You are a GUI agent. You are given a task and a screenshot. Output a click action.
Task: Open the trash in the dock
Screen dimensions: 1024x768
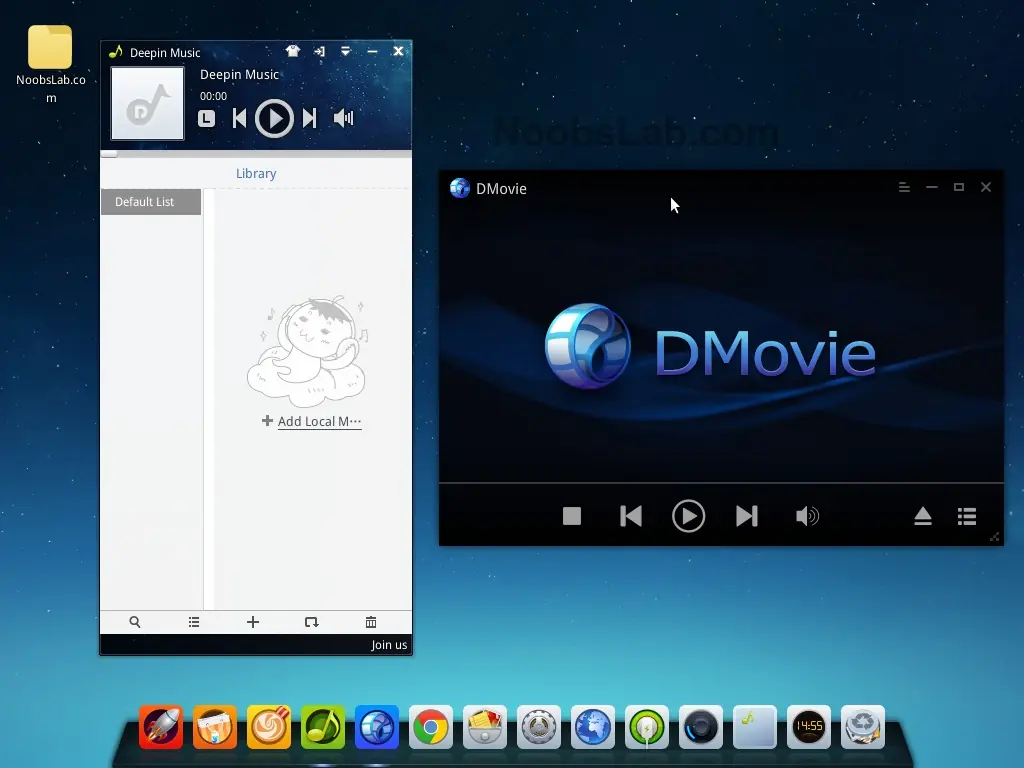point(863,726)
